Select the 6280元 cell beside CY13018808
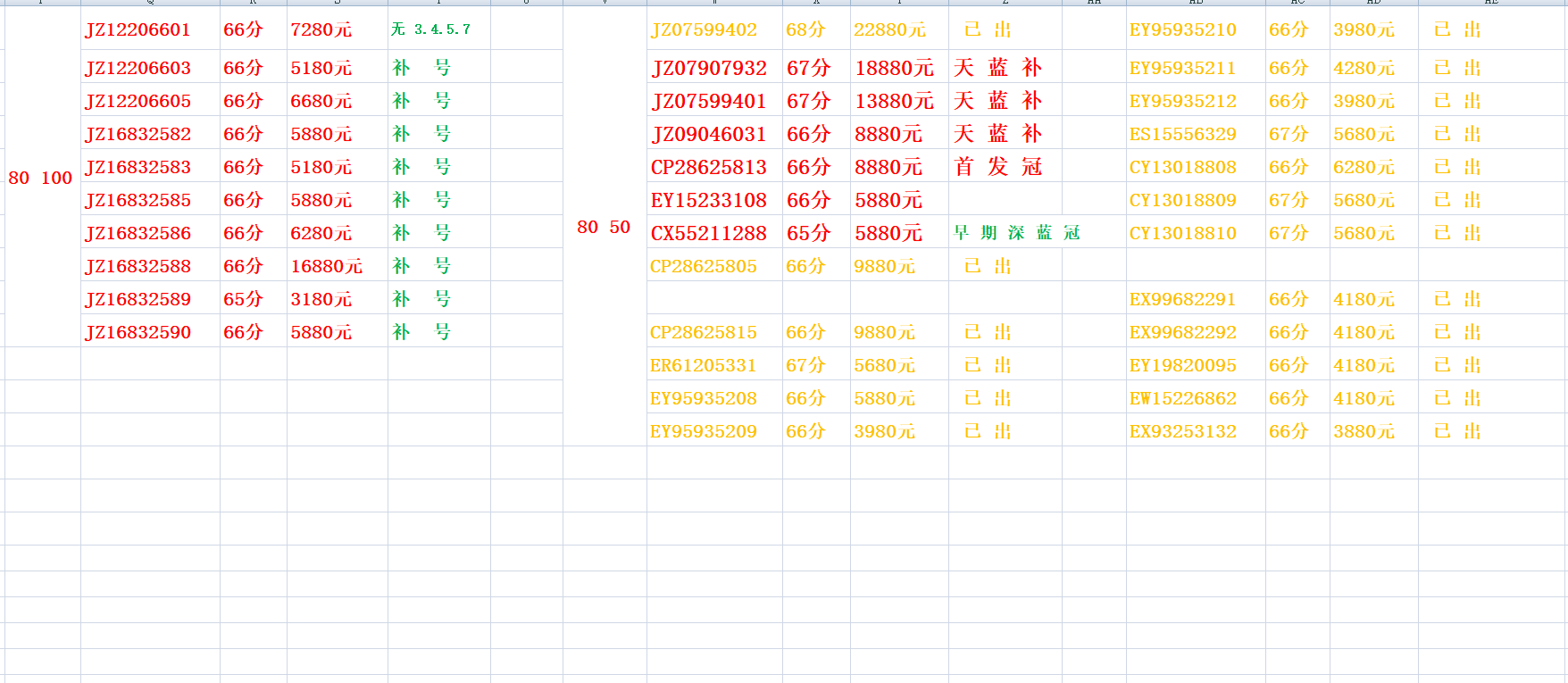Viewport: 1568px width, 683px height. coord(1364,167)
